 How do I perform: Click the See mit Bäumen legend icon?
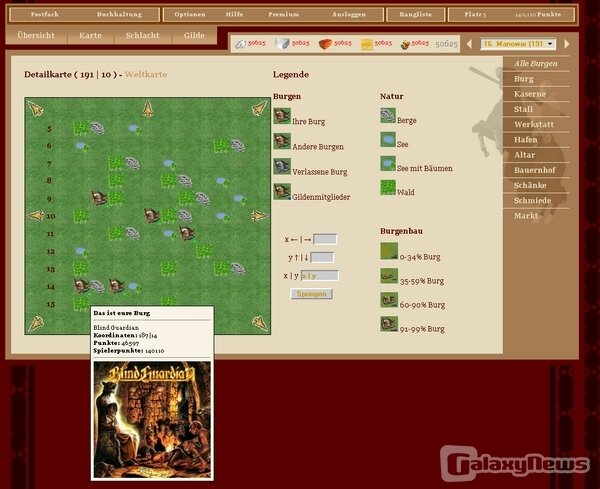coord(388,163)
